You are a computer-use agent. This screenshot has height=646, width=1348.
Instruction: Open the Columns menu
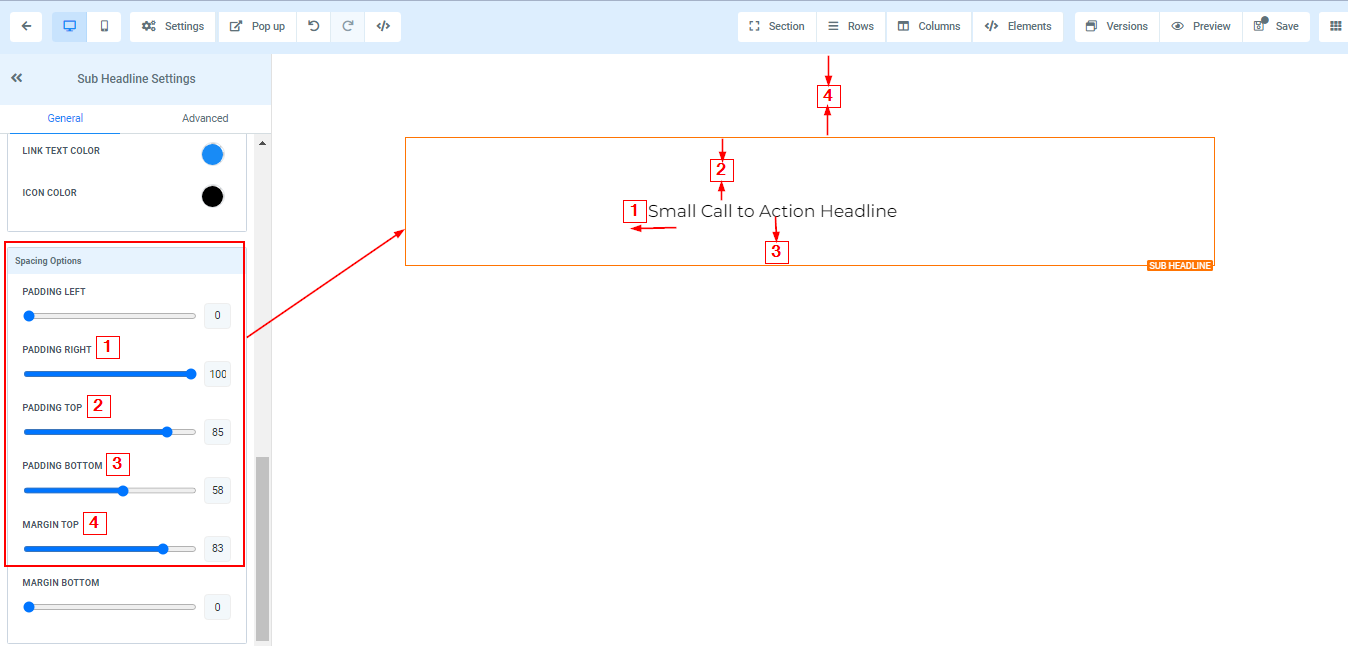pyautogui.click(x=929, y=26)
